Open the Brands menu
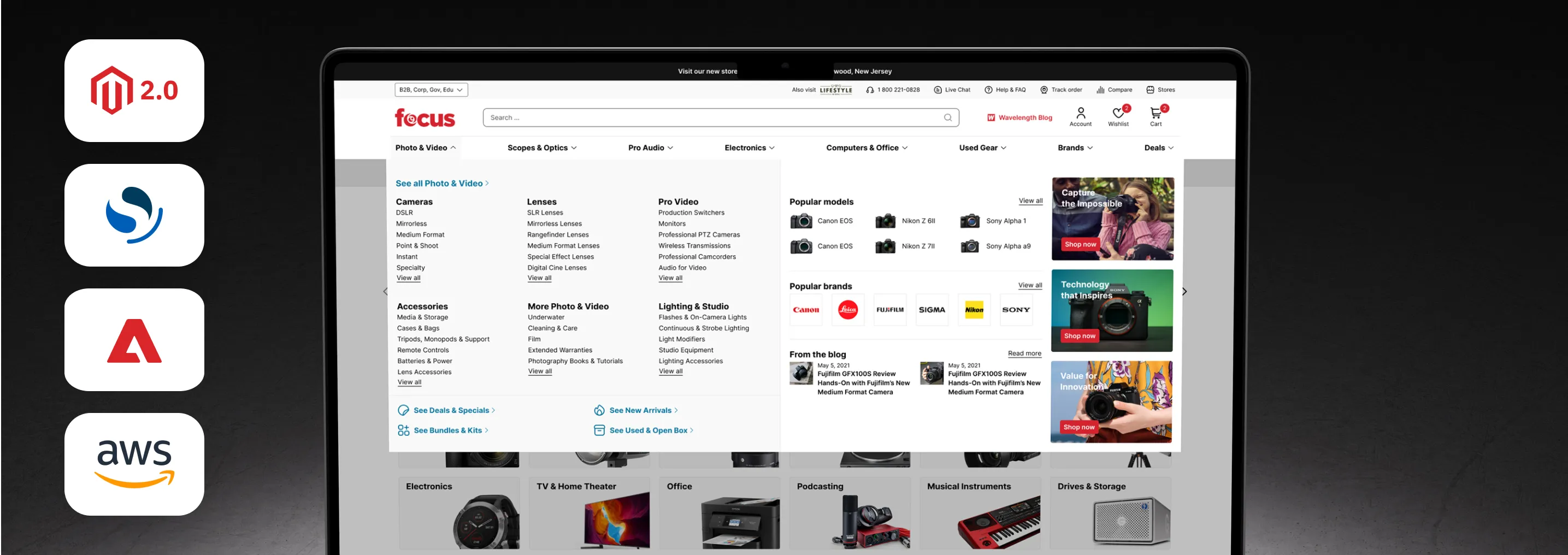The image size is (1568, 555). click(1075, 147)
